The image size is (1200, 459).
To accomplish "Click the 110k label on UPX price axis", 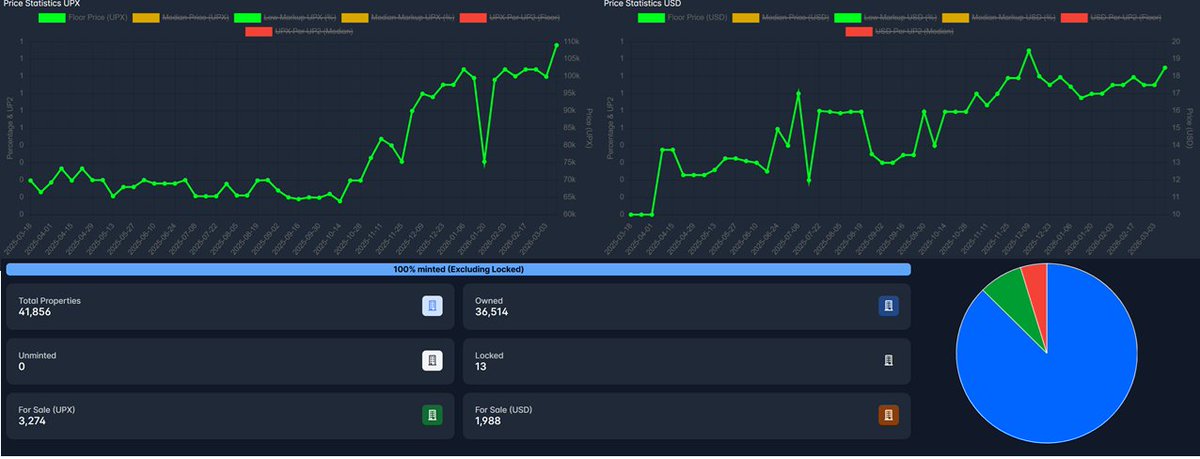I will (573, 41).
